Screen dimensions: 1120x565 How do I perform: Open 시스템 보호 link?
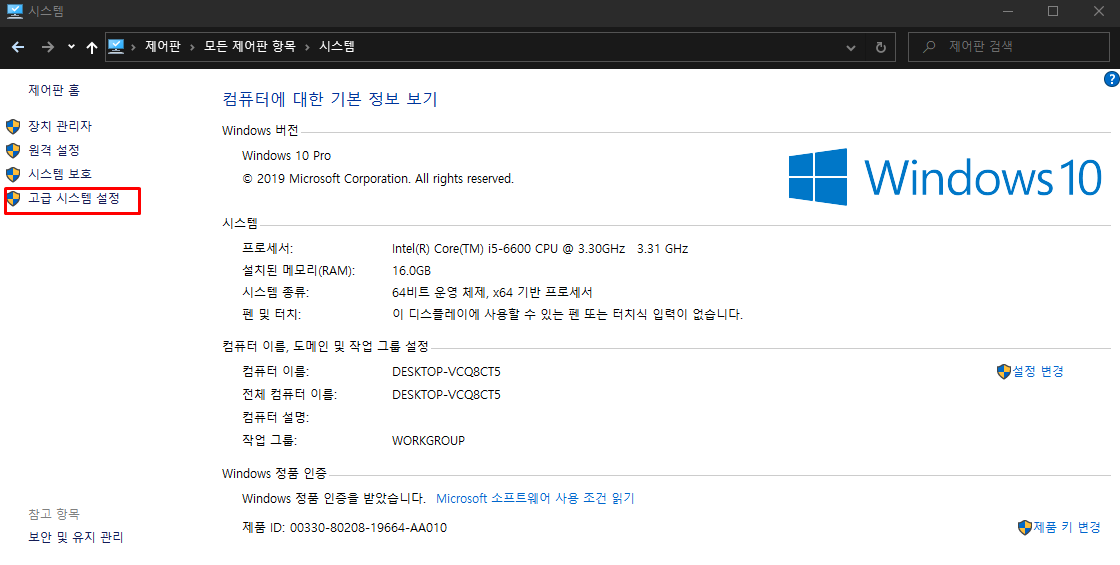click(60, 174)
